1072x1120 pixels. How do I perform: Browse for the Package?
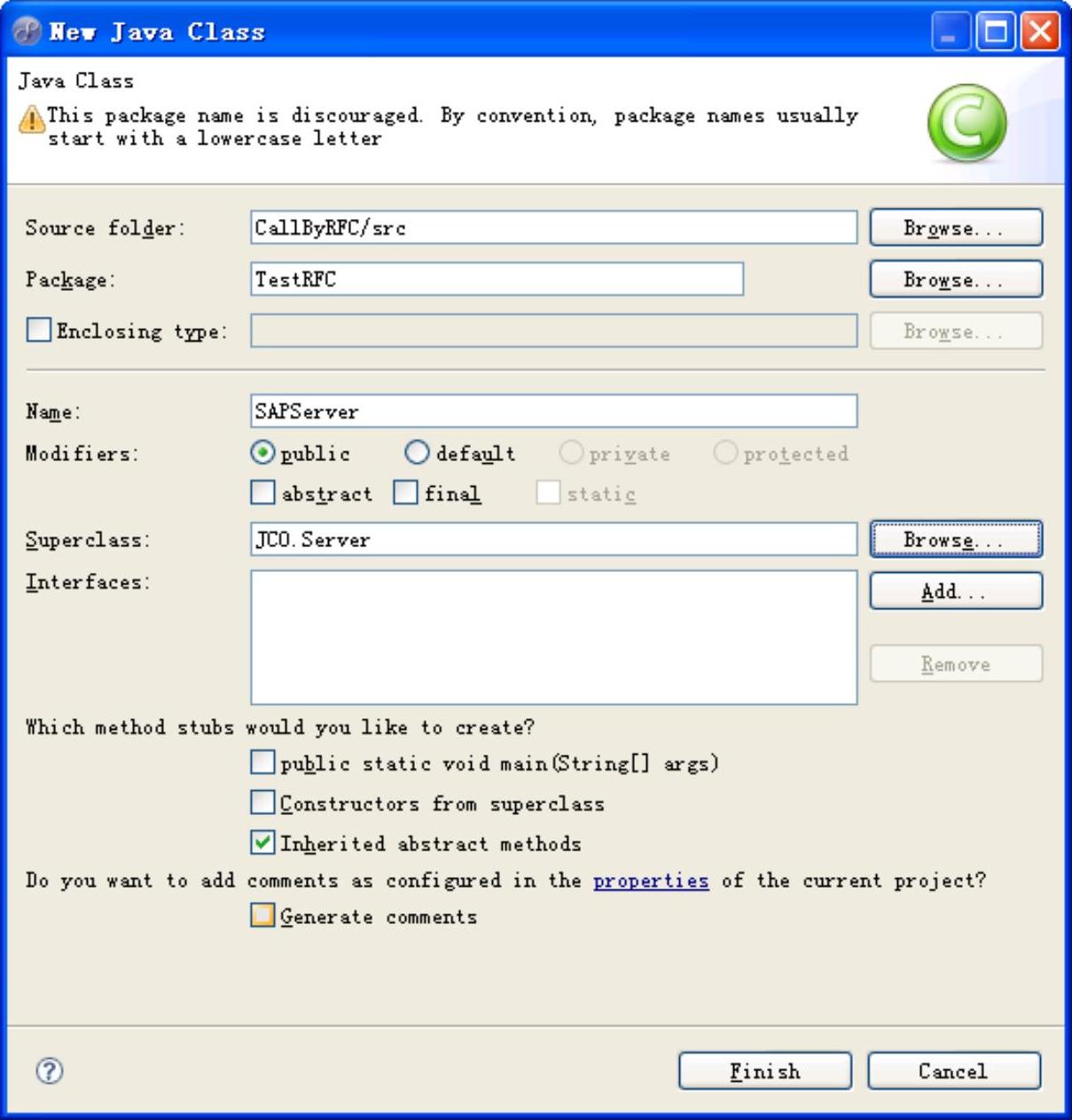coord(956,279)
